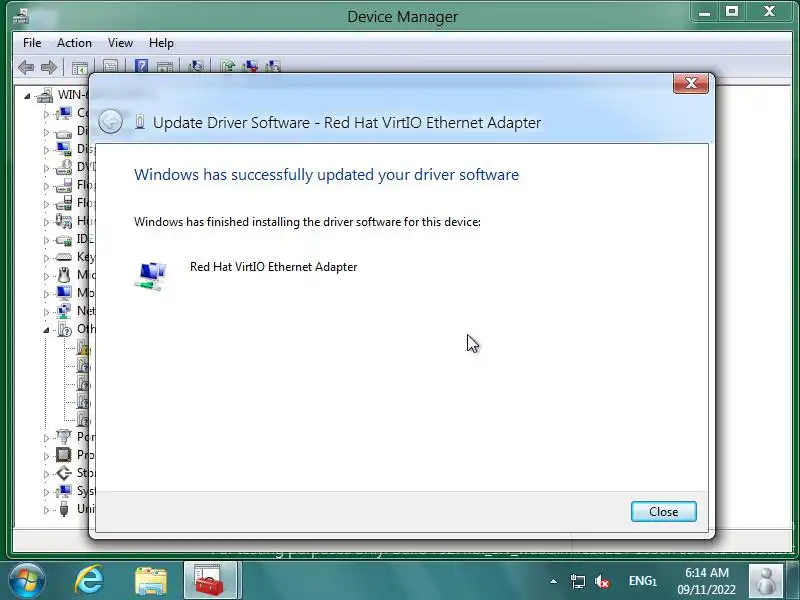800x600 pixels.
Task: Click the Back arrow in Device Manager toolbar
Action: coord(26,67)
